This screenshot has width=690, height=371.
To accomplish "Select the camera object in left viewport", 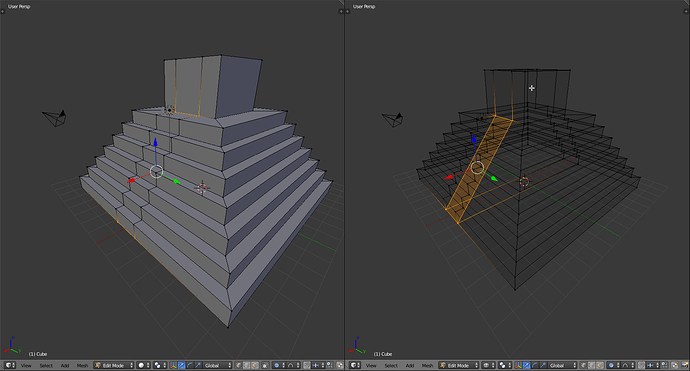I will coord(55,118).
